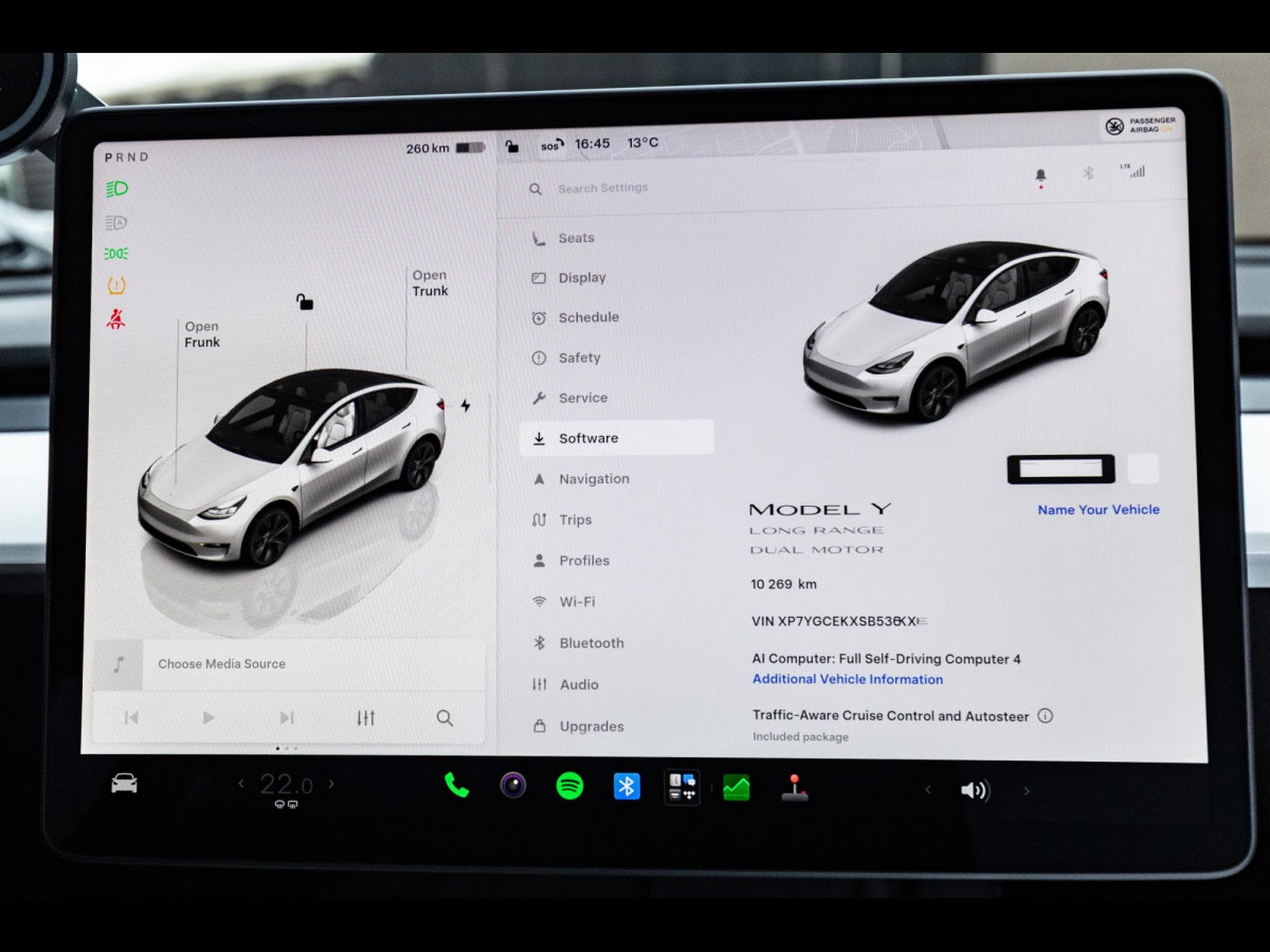The width and height of the screenshot is (1270, 952).
Task: Tap the tire pressure warning icon
Action: pyautogui.click(x=117, y=285)
